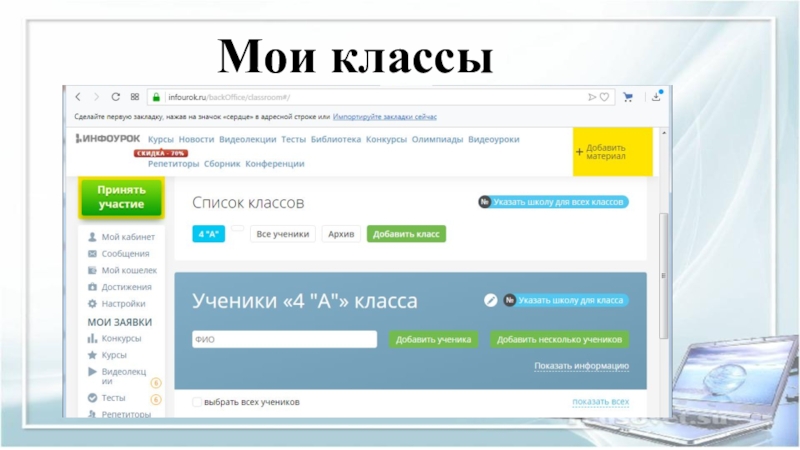This screenshot has width=800, height=450.
Task: Open Видеоуроки in the top navigation
Action: pos(494,139)
